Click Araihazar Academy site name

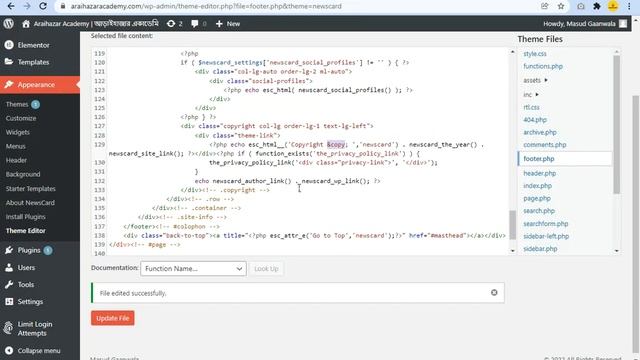(x=96, y=24)
